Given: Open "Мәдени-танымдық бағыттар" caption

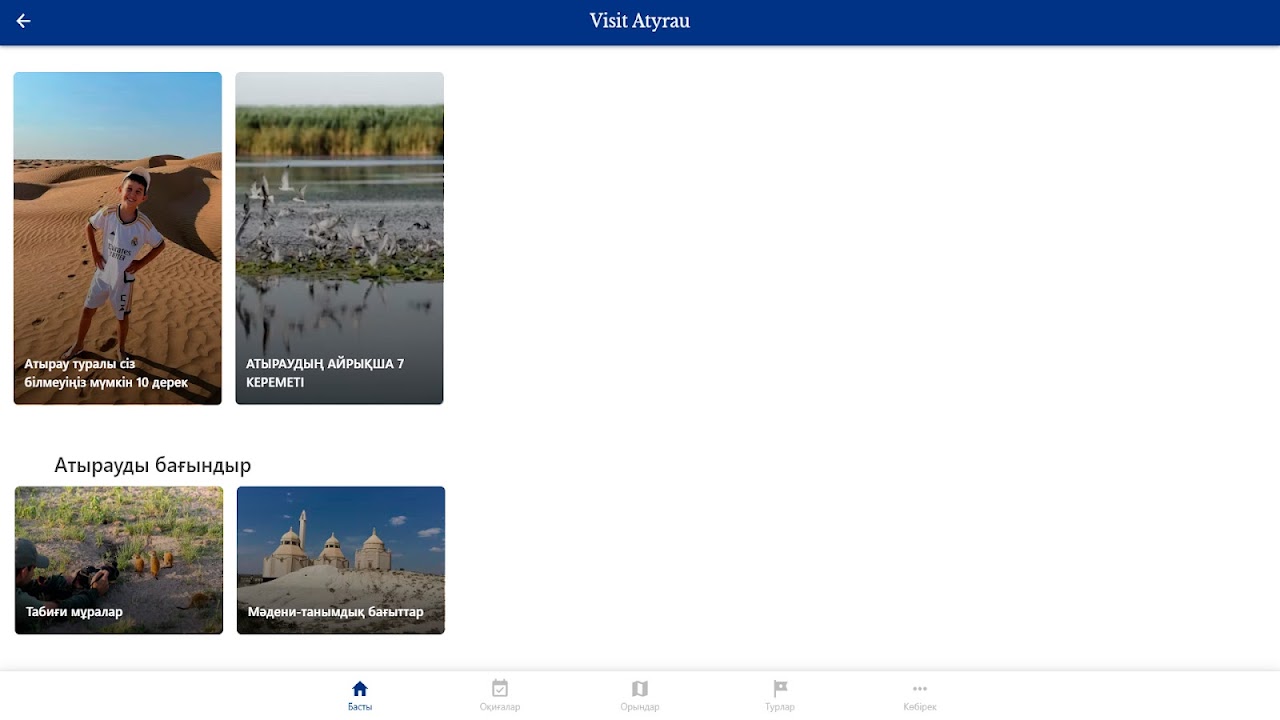Looking at the screenshot, I should tap(336, 612).
